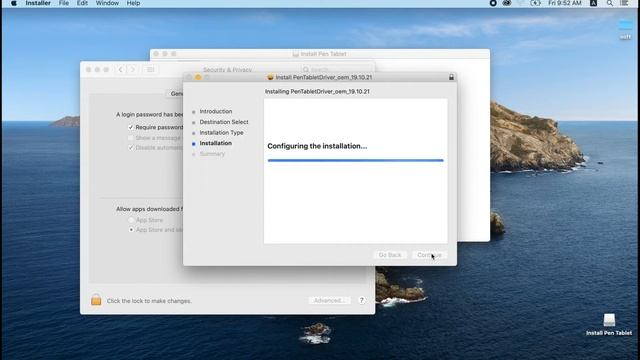Image resolution: width=640 pixels, height=360 pixels.
Task: Show all preferences grid button
Action: 150,70
